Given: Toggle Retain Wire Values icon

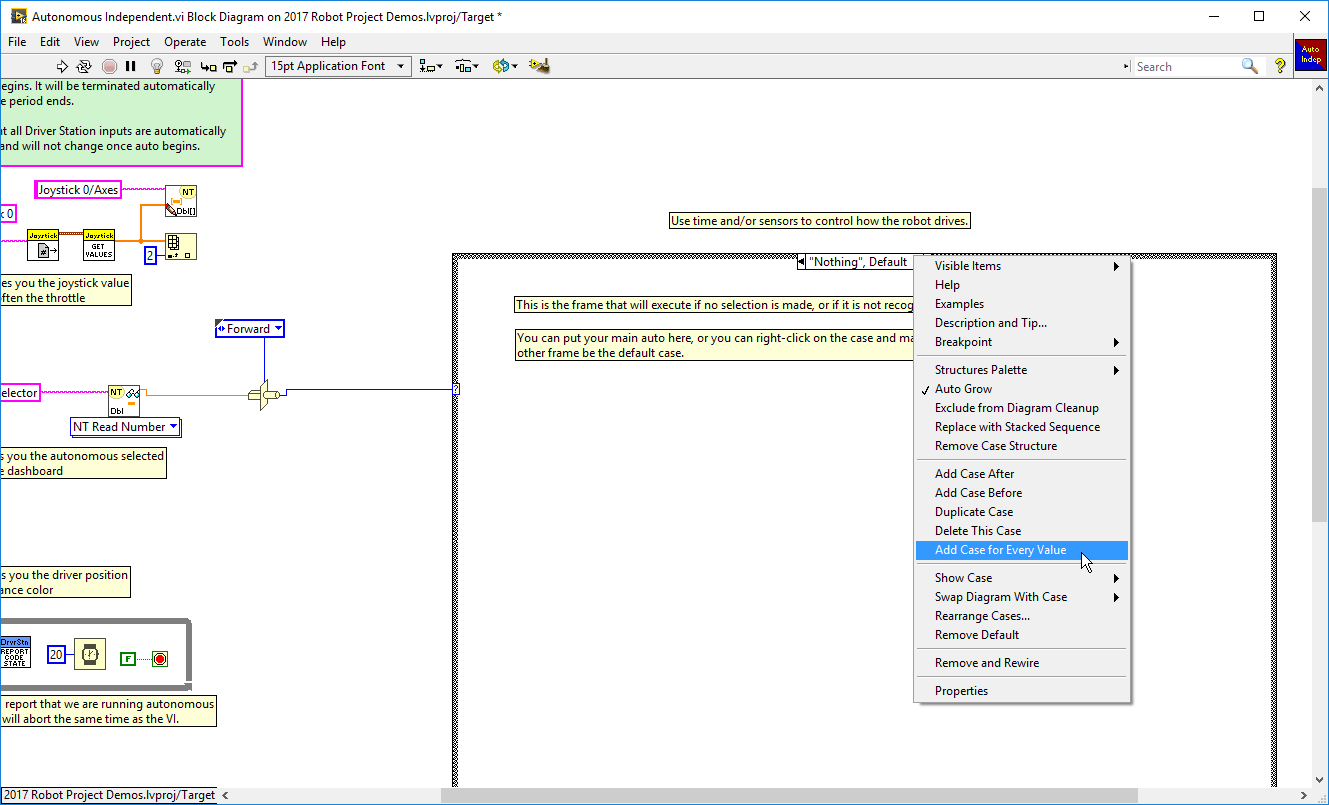Looking at the screenshot, I should (183, 66).
